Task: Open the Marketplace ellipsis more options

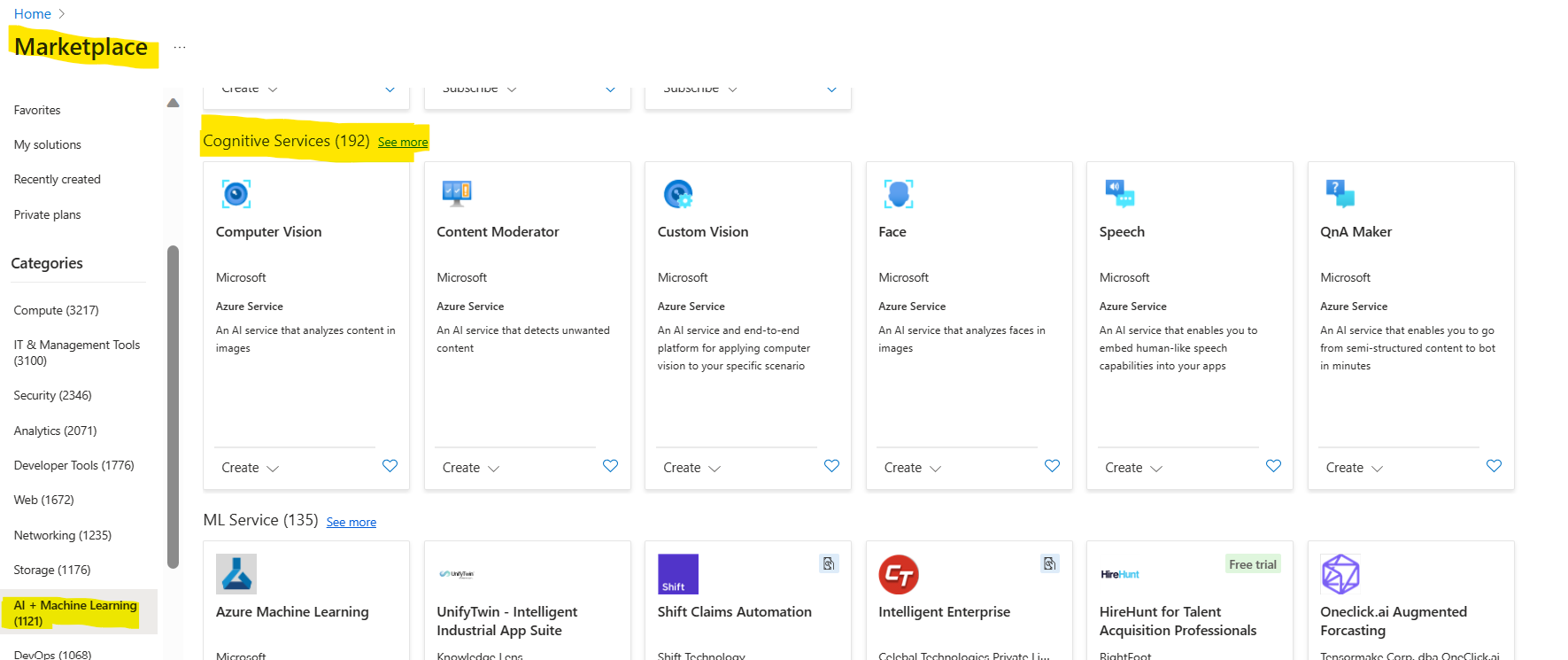Action: pyautogui.click(x=180, y=47)
